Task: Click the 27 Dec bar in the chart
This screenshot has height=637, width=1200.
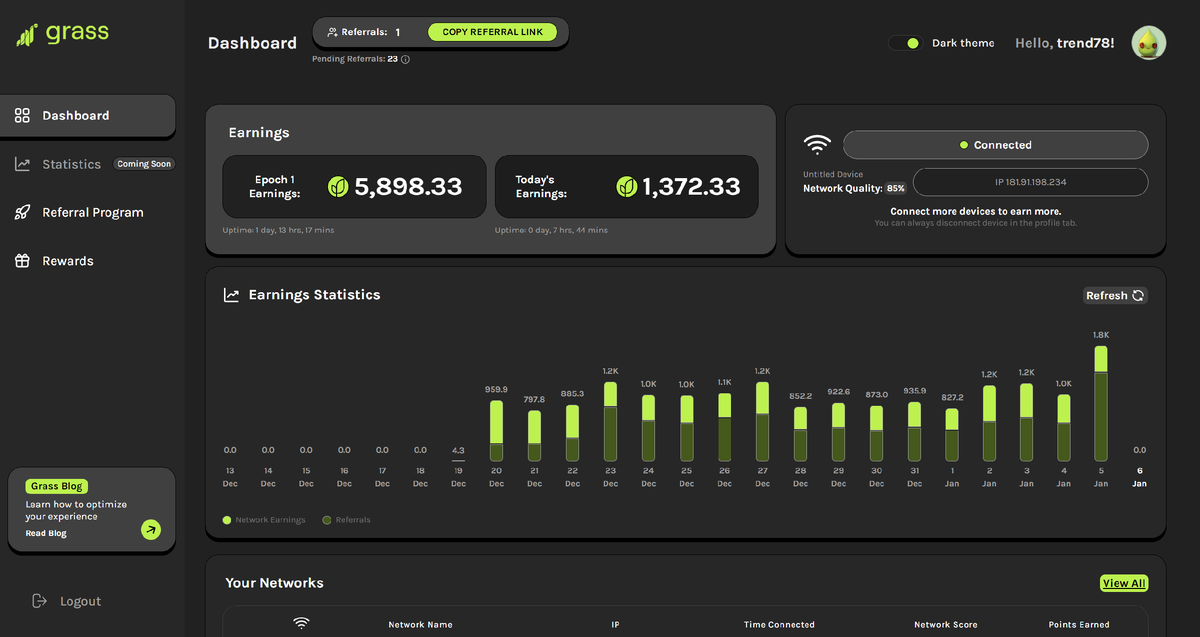Action: pyautogui.click(x=763, y=421)
